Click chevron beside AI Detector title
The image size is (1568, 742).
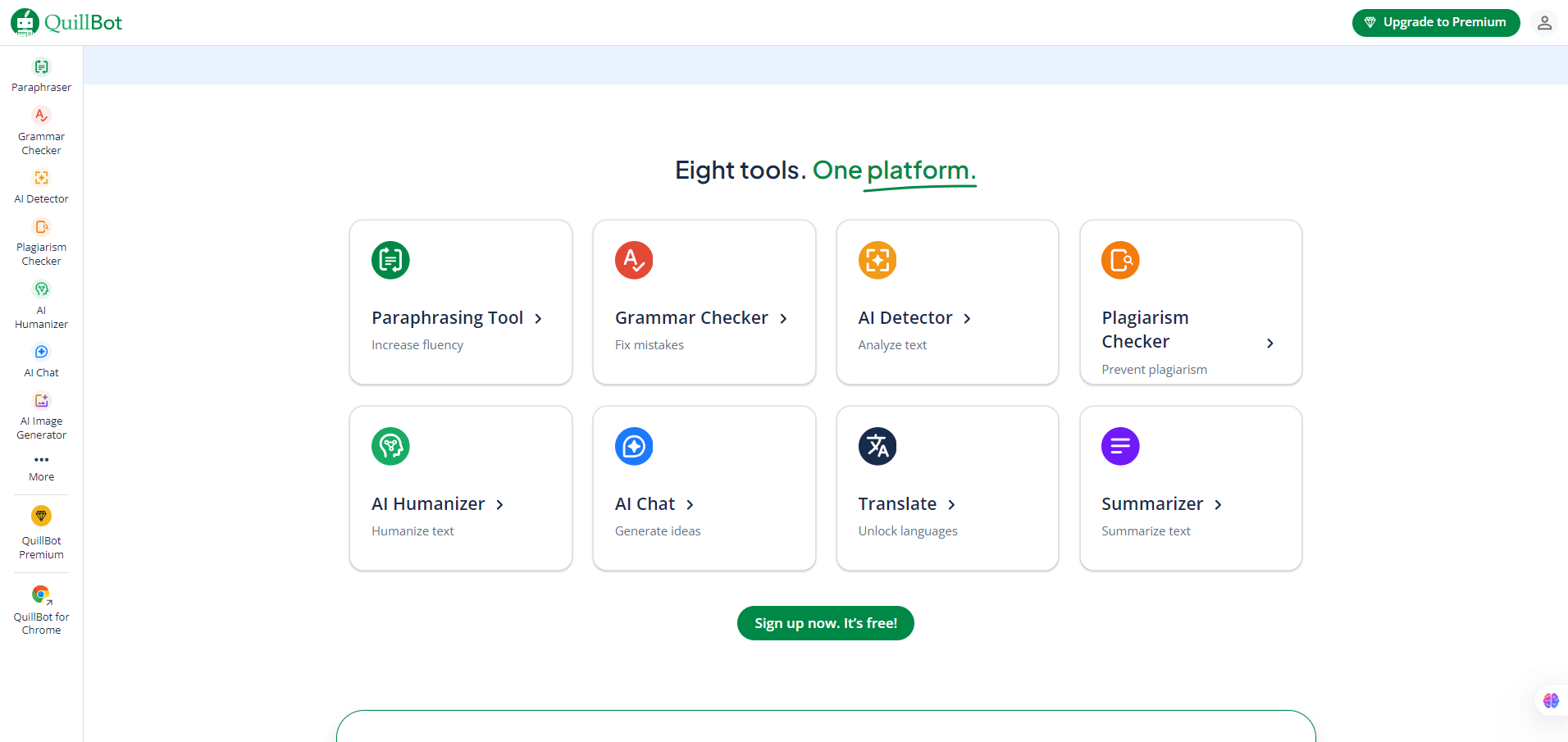[967, 319]
